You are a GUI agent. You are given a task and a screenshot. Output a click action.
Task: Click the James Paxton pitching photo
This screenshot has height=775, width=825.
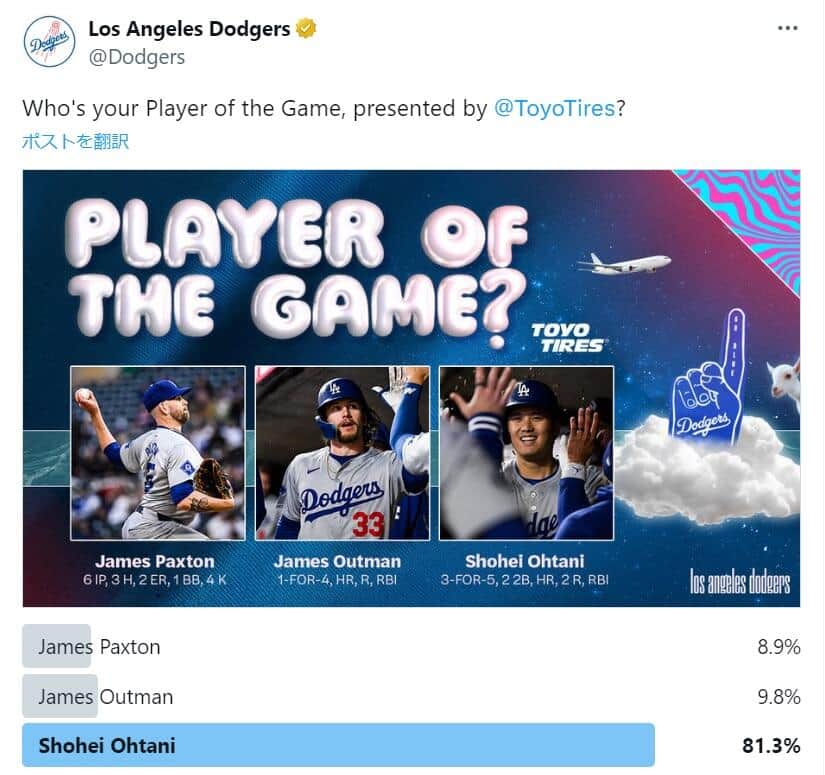(x=158, y=453)
